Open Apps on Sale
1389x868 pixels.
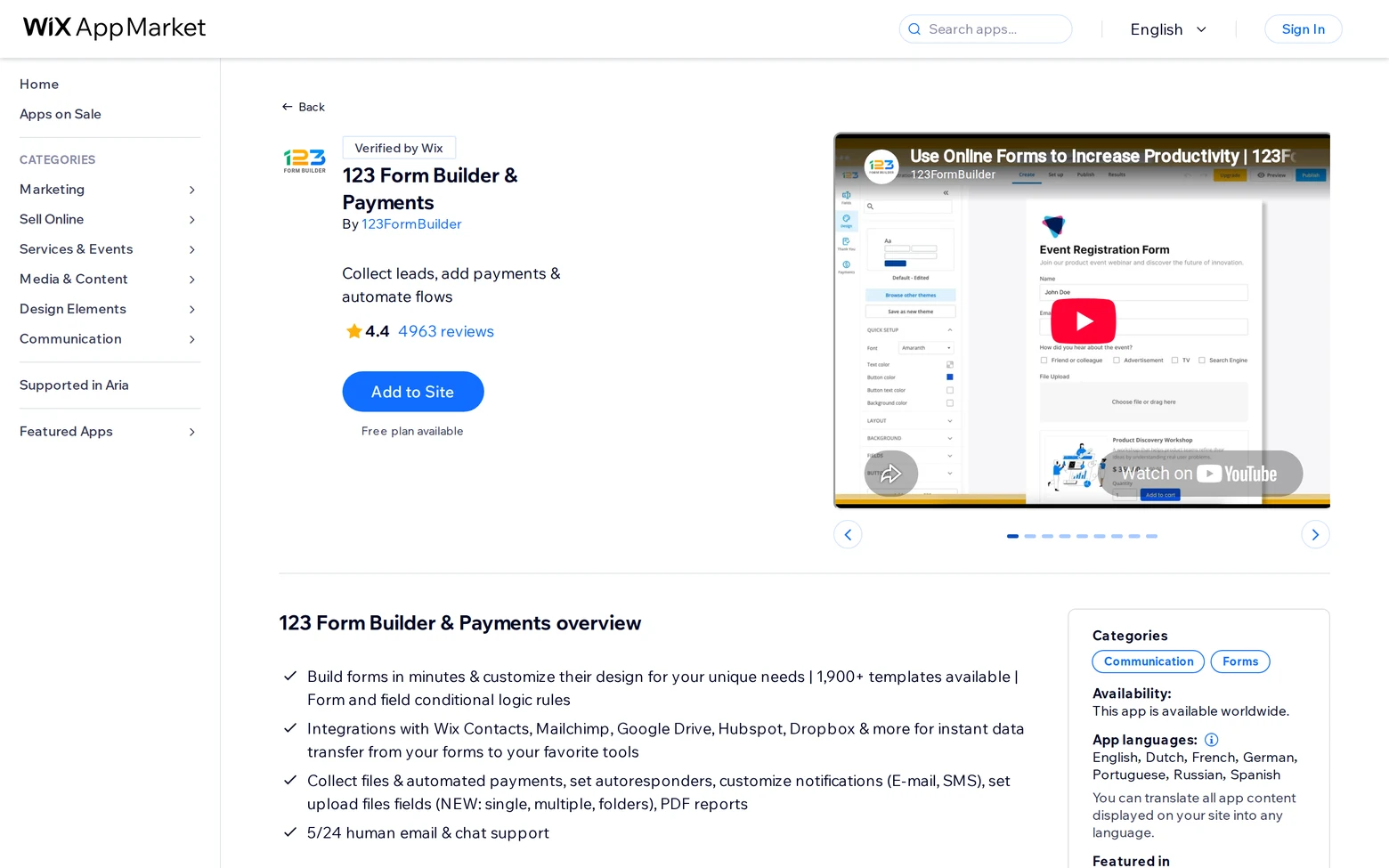tap(61, 114)
